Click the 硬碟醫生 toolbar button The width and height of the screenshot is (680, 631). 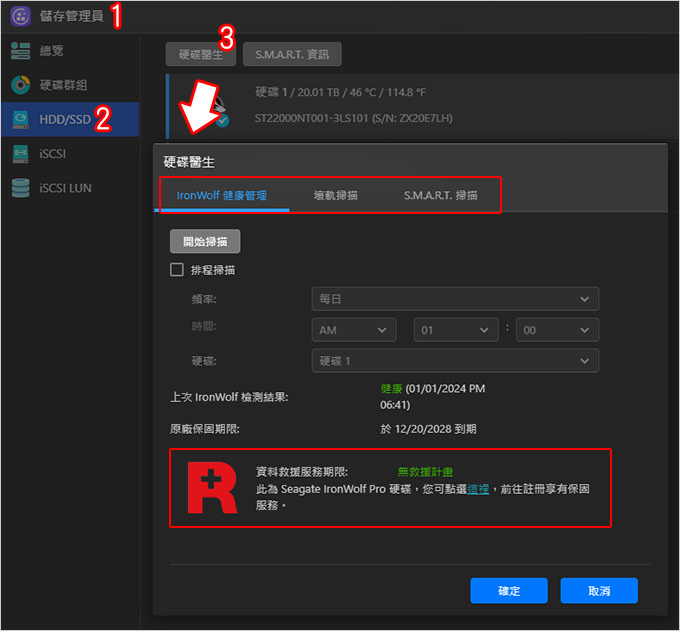click(201, 54)
